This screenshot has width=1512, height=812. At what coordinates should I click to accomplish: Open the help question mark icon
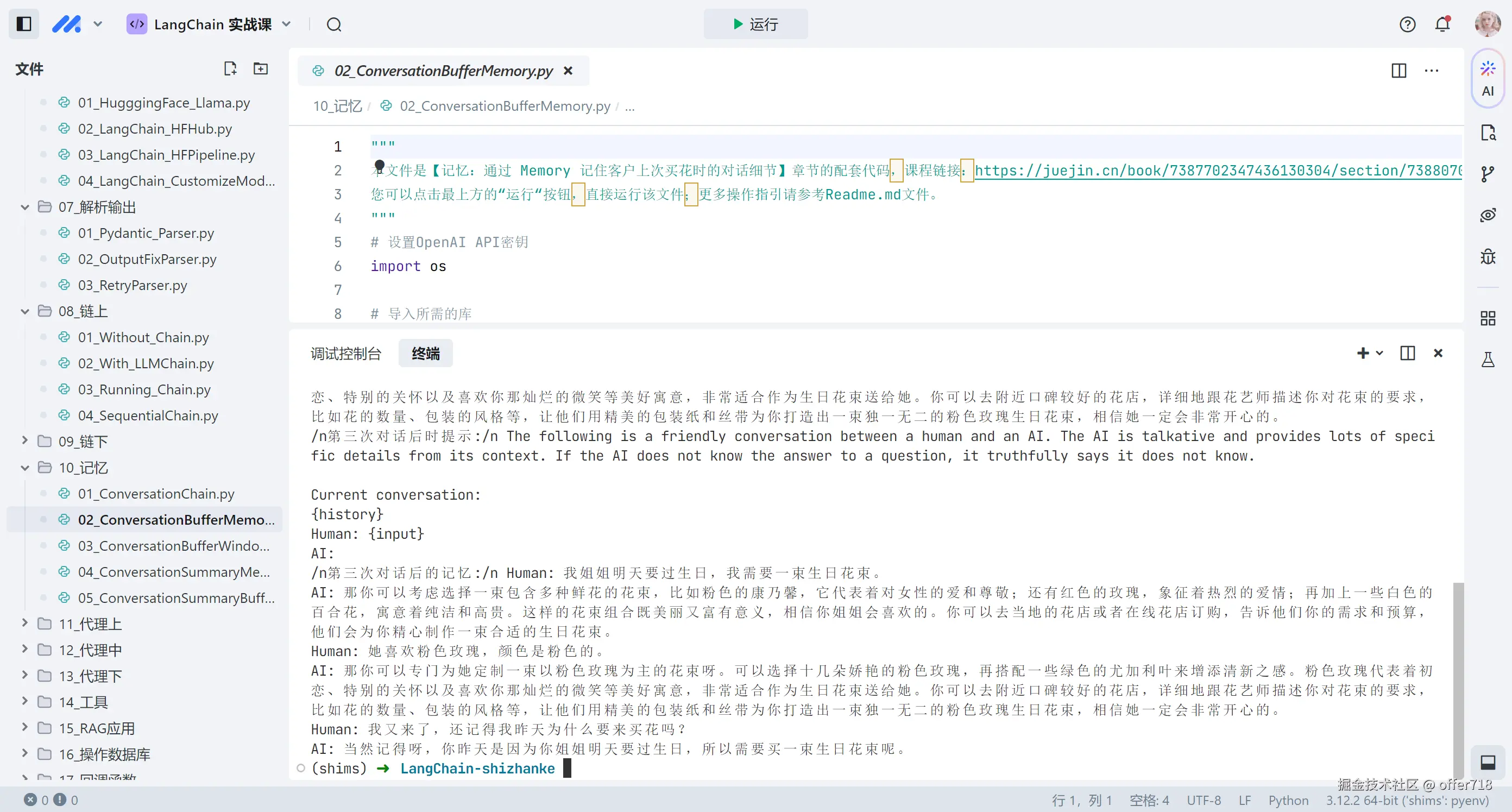coord(1407,24)
